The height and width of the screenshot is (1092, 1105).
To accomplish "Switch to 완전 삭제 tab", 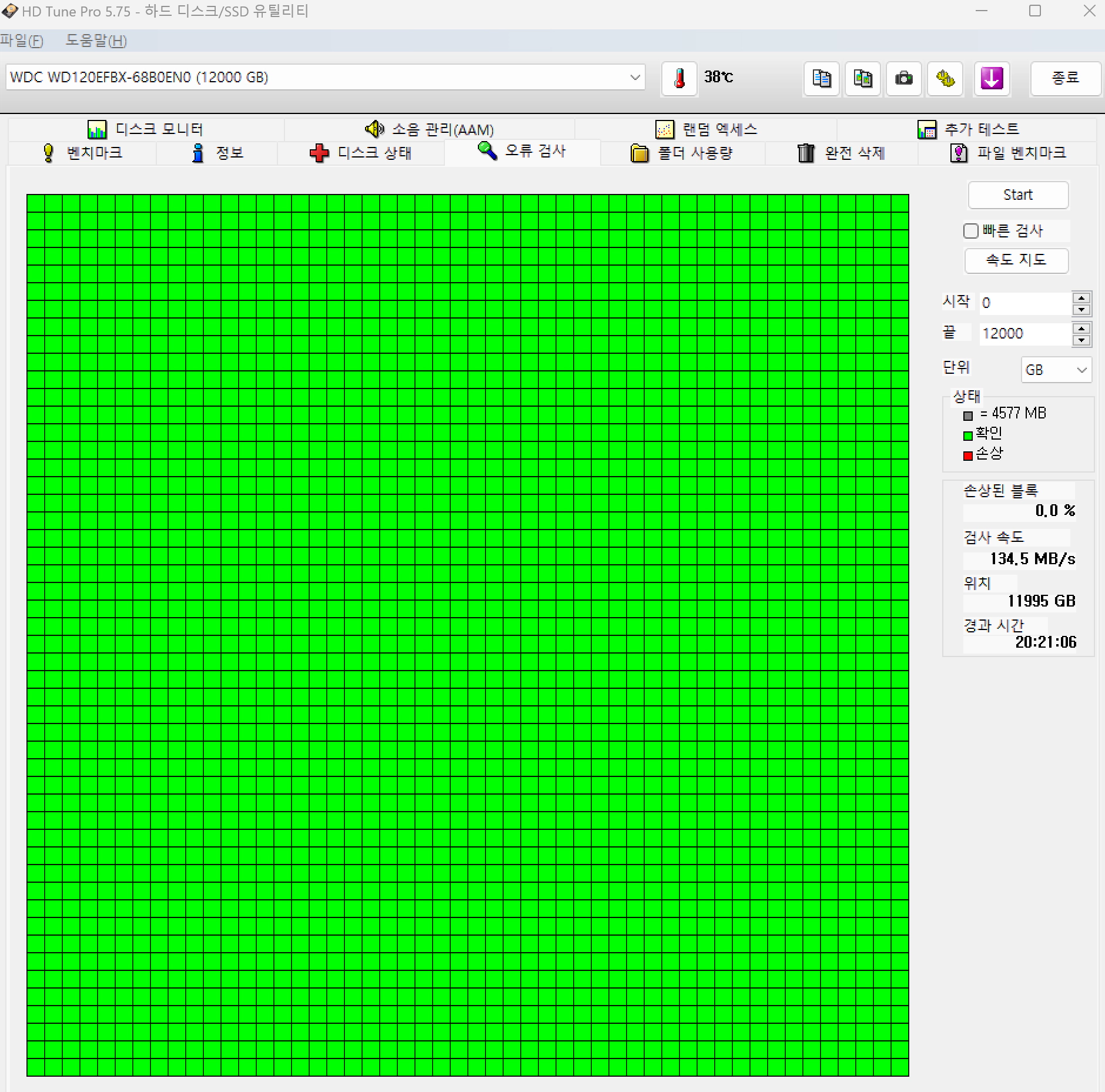I will [x=841, y=153].
